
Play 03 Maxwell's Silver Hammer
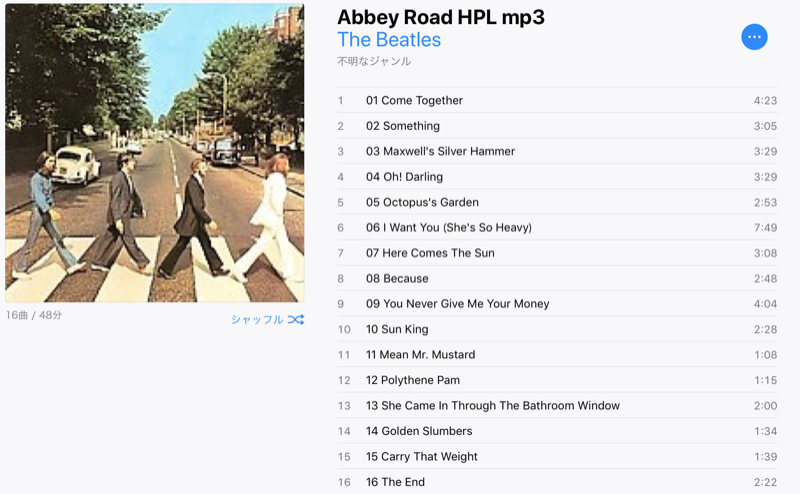(557, 152)
